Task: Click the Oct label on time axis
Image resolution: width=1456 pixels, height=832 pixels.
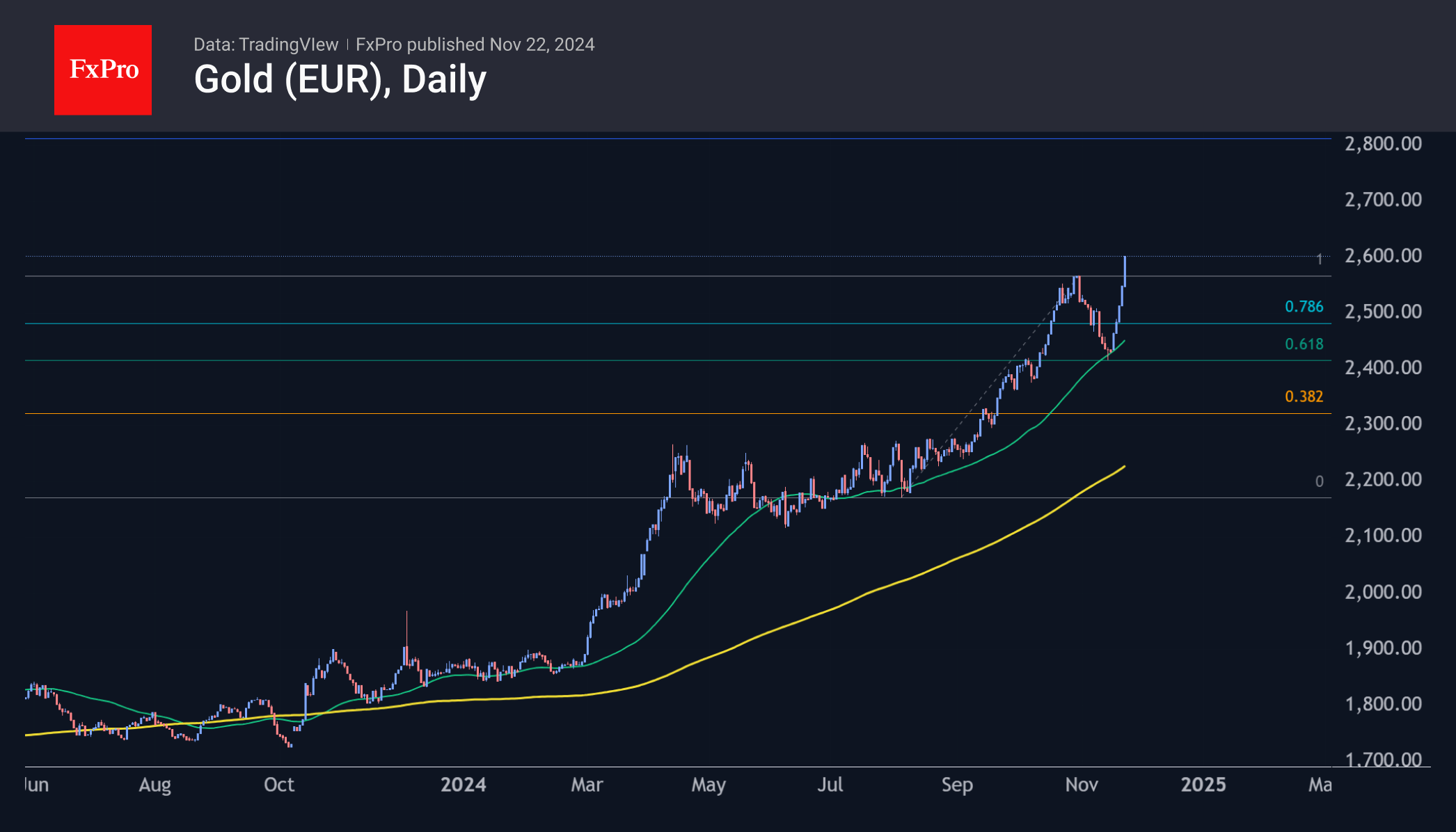Action: (279, 785)
